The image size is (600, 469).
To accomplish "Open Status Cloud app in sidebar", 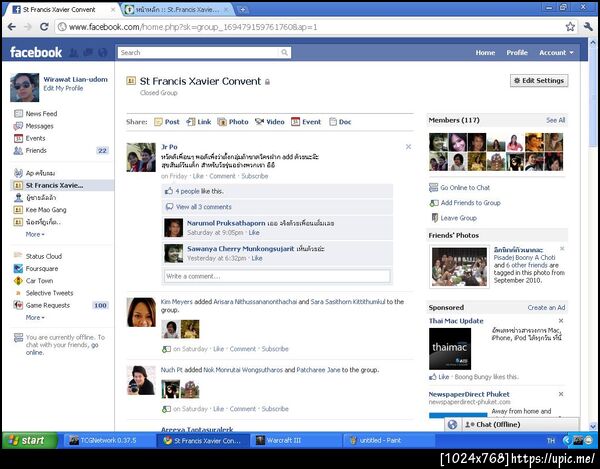I will click(38, 256).
